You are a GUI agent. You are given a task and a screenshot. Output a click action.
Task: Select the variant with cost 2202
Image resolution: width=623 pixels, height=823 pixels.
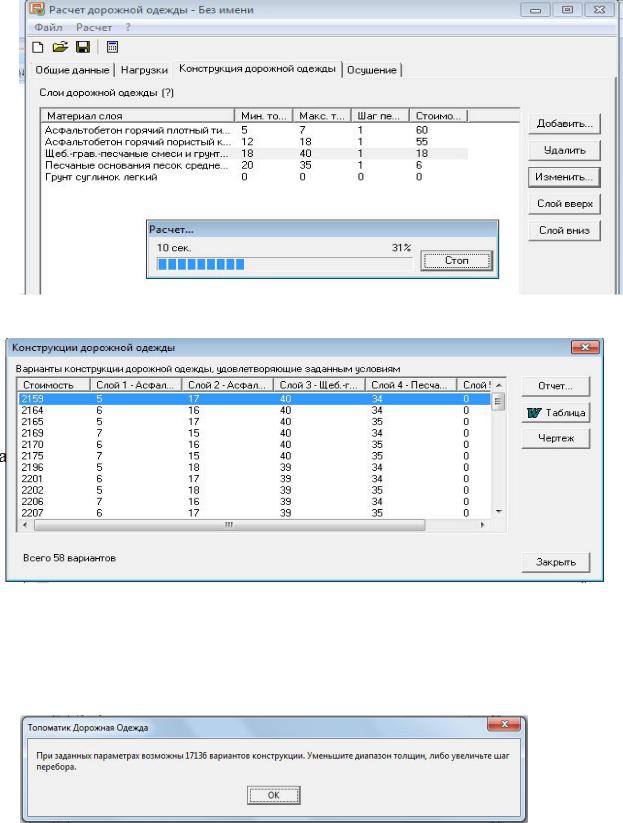255,490
